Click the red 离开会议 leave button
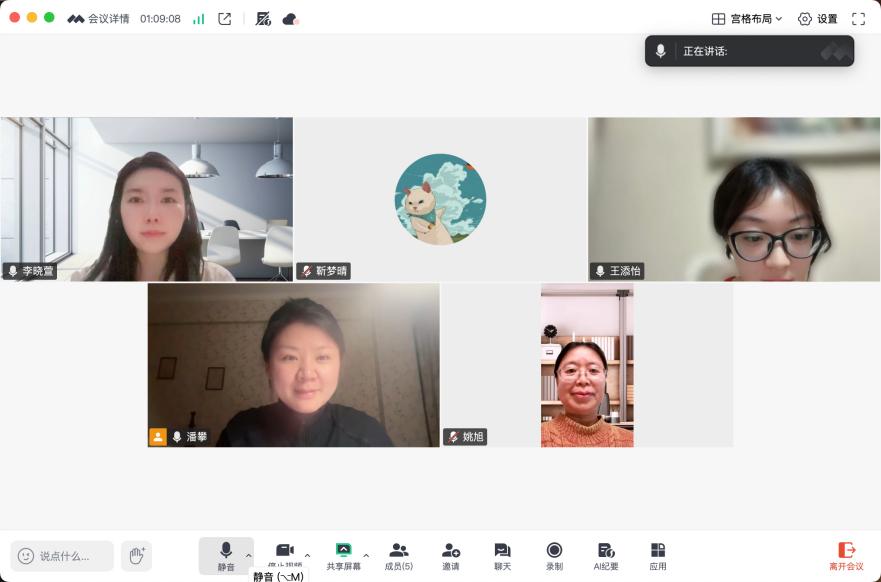881x582 pixels. click(x=846, y=555)
